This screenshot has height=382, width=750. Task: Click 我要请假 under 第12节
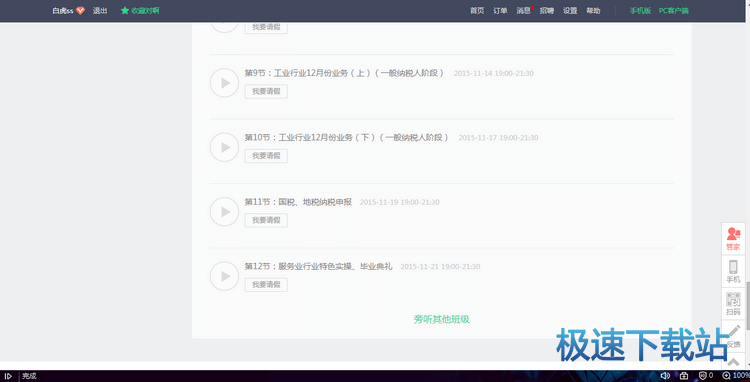click(266, 284)
